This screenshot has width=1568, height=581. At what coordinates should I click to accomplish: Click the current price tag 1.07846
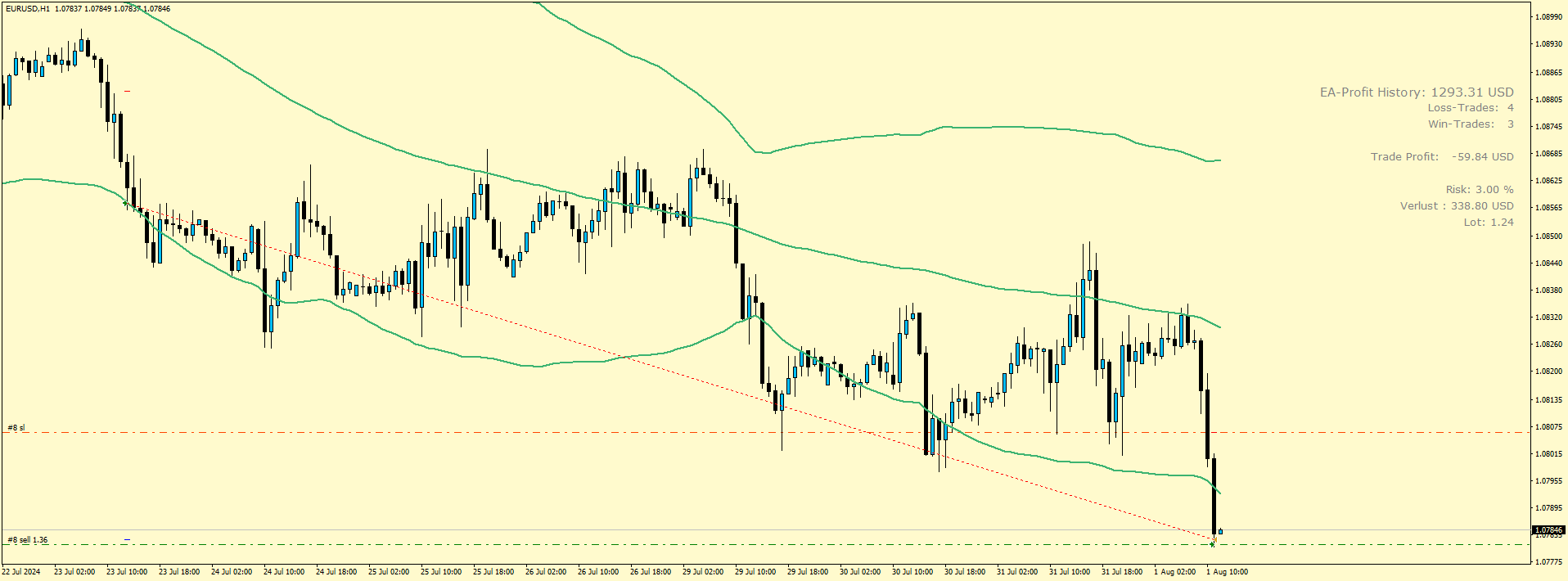[1548, 530]
